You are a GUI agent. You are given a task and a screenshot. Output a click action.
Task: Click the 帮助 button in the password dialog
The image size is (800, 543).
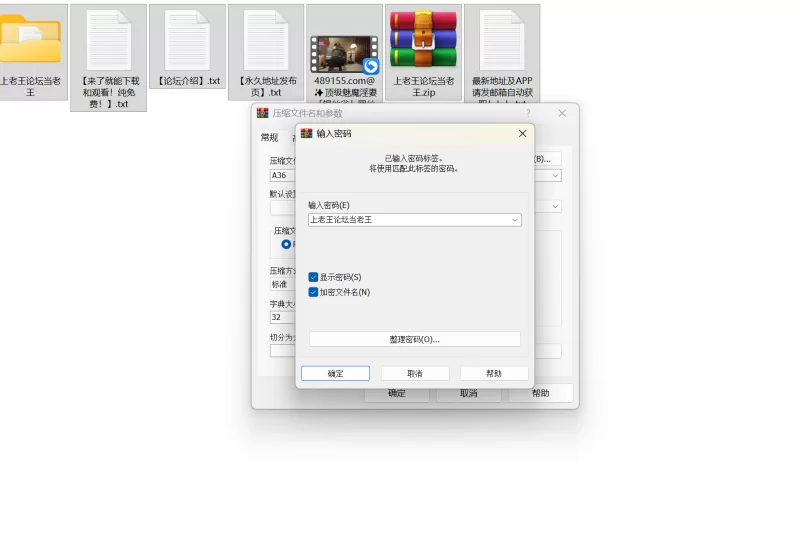(494, 374)
